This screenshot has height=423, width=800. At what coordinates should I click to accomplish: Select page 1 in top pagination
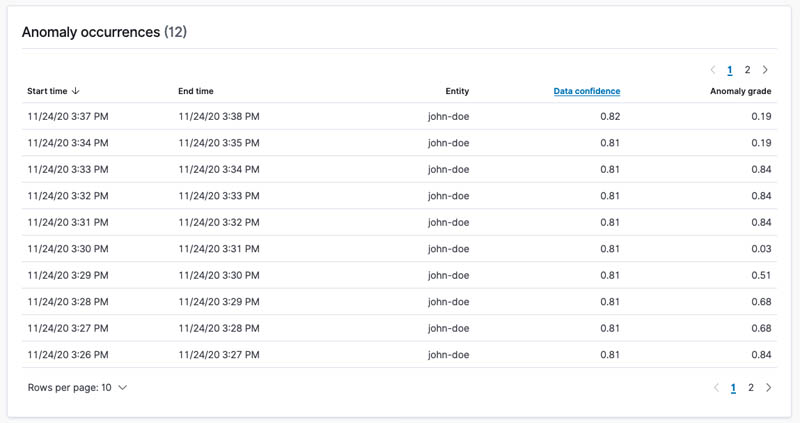[730, 70]
